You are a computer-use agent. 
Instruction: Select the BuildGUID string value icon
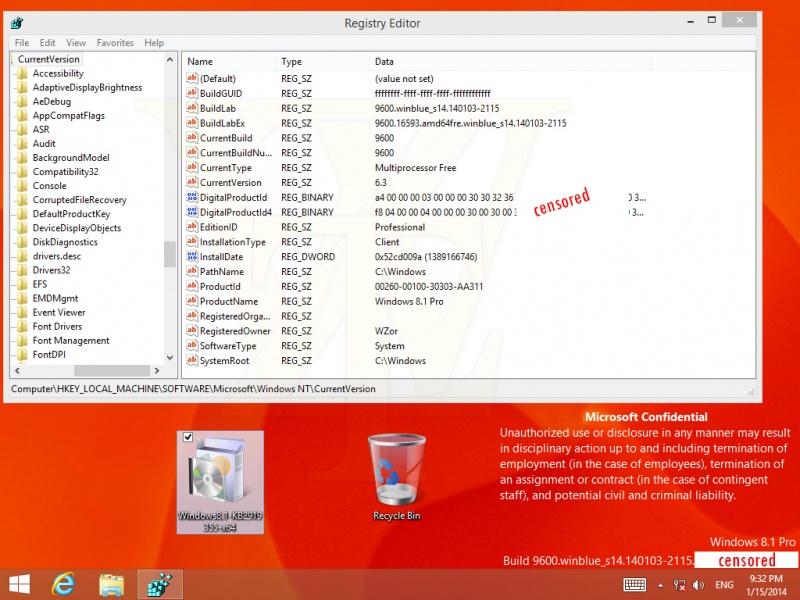pos(192,93)
